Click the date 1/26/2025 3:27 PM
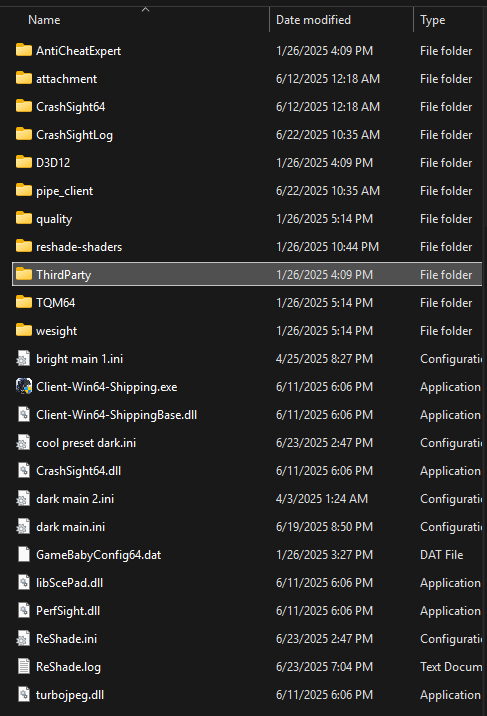Screen dimensions: 487x716 [x=324, y=555]
